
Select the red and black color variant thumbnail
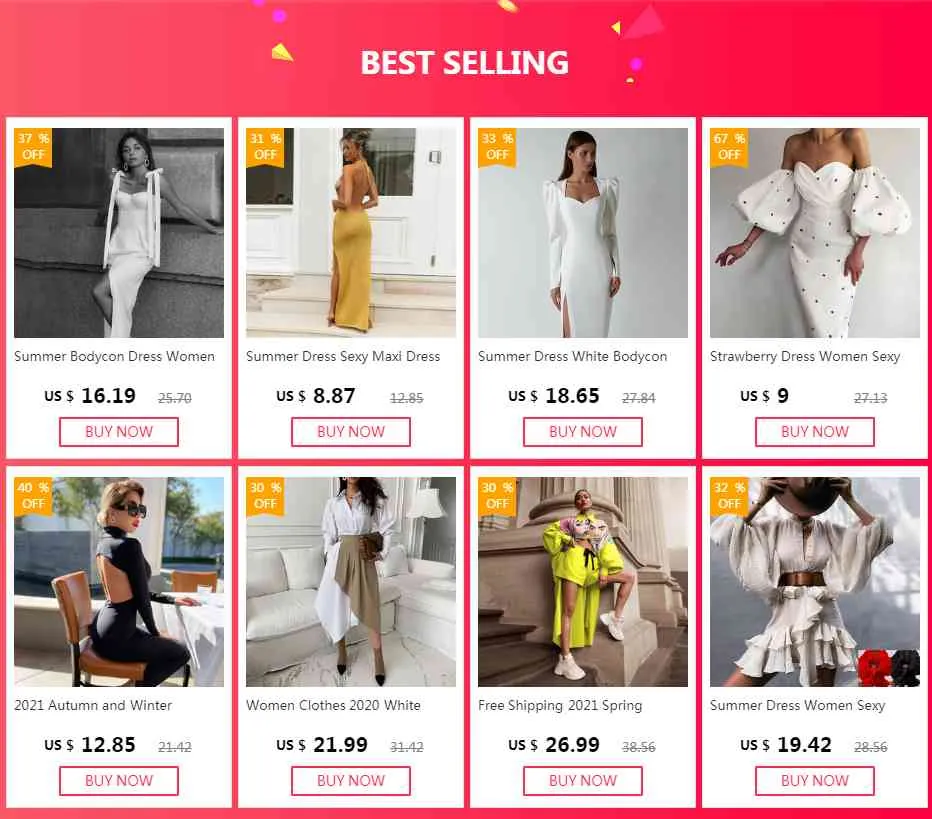coord(888,668)
